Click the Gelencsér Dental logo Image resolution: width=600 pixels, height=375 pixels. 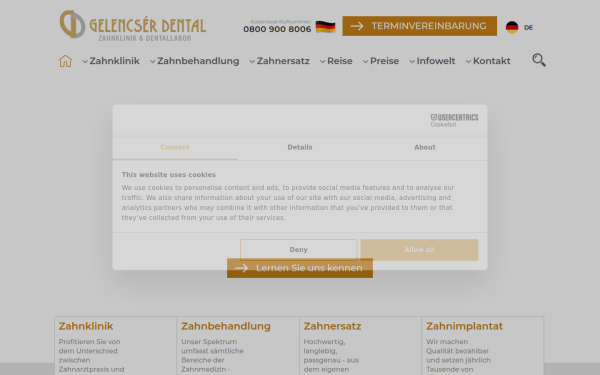tap(133, 25)
